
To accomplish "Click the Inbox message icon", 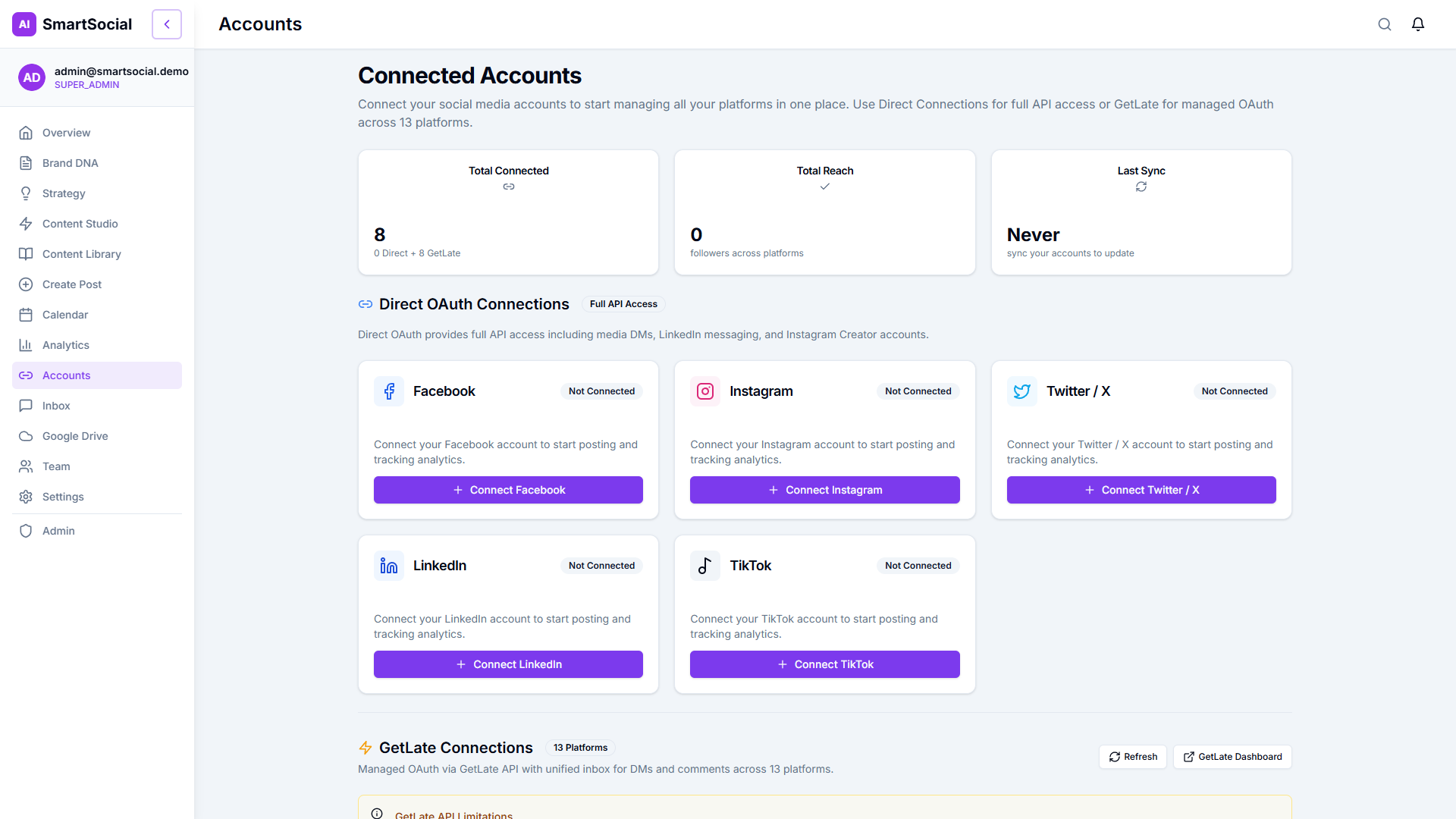I will pyautogui.click(x=26, y=406).
